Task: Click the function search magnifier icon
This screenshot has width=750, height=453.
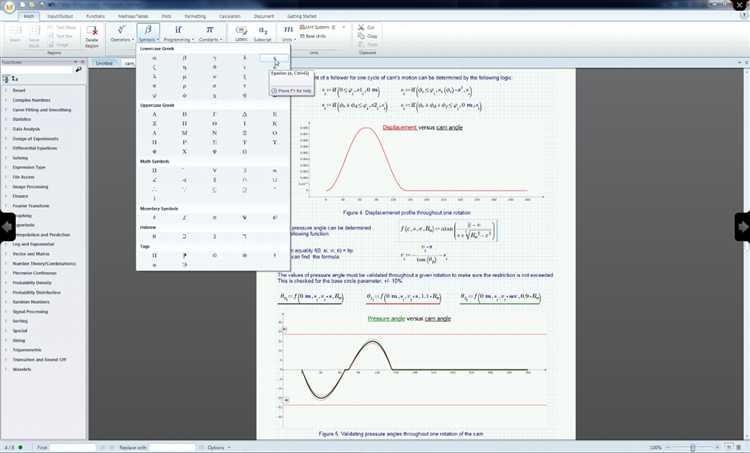Action: coord(78,69)
